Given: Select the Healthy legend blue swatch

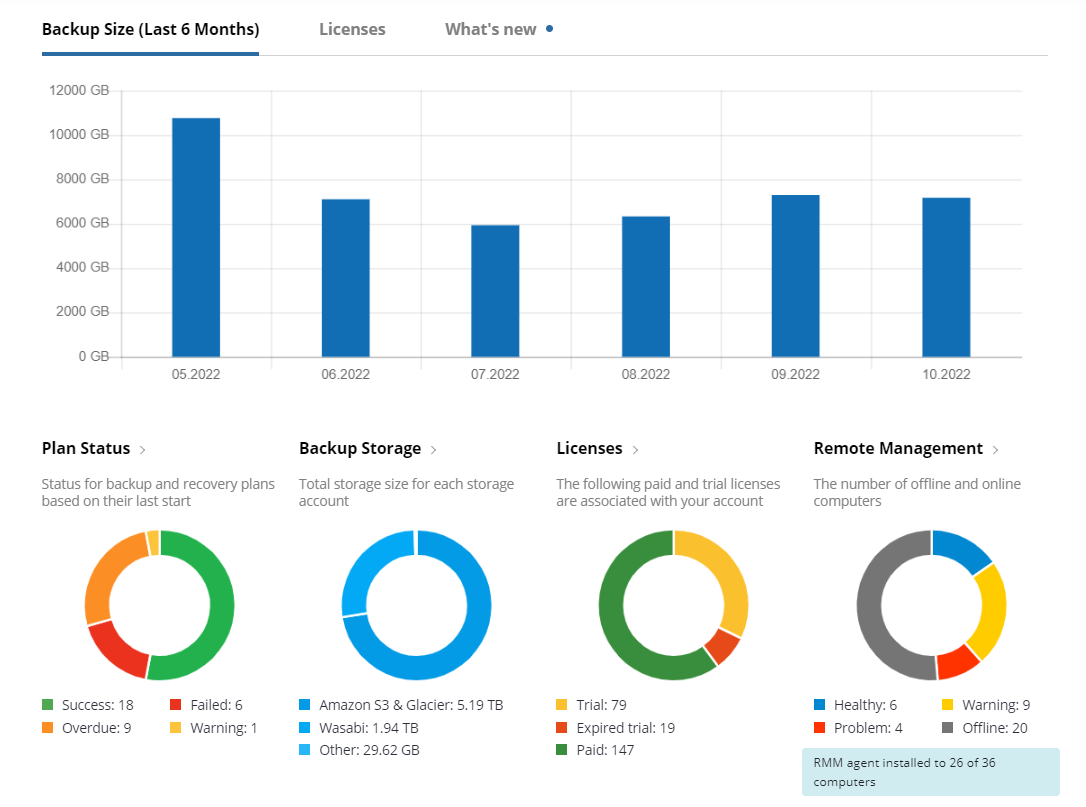Looking at the screenshot, I should coord(820,705).
